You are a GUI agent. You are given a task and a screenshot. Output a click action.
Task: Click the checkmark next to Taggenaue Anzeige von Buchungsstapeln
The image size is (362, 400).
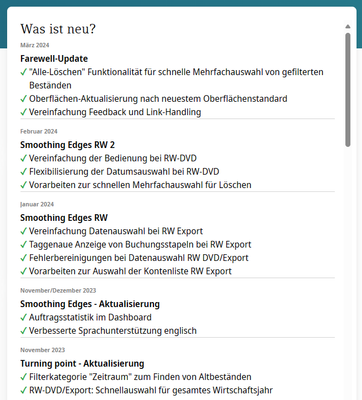click(23, 244)
